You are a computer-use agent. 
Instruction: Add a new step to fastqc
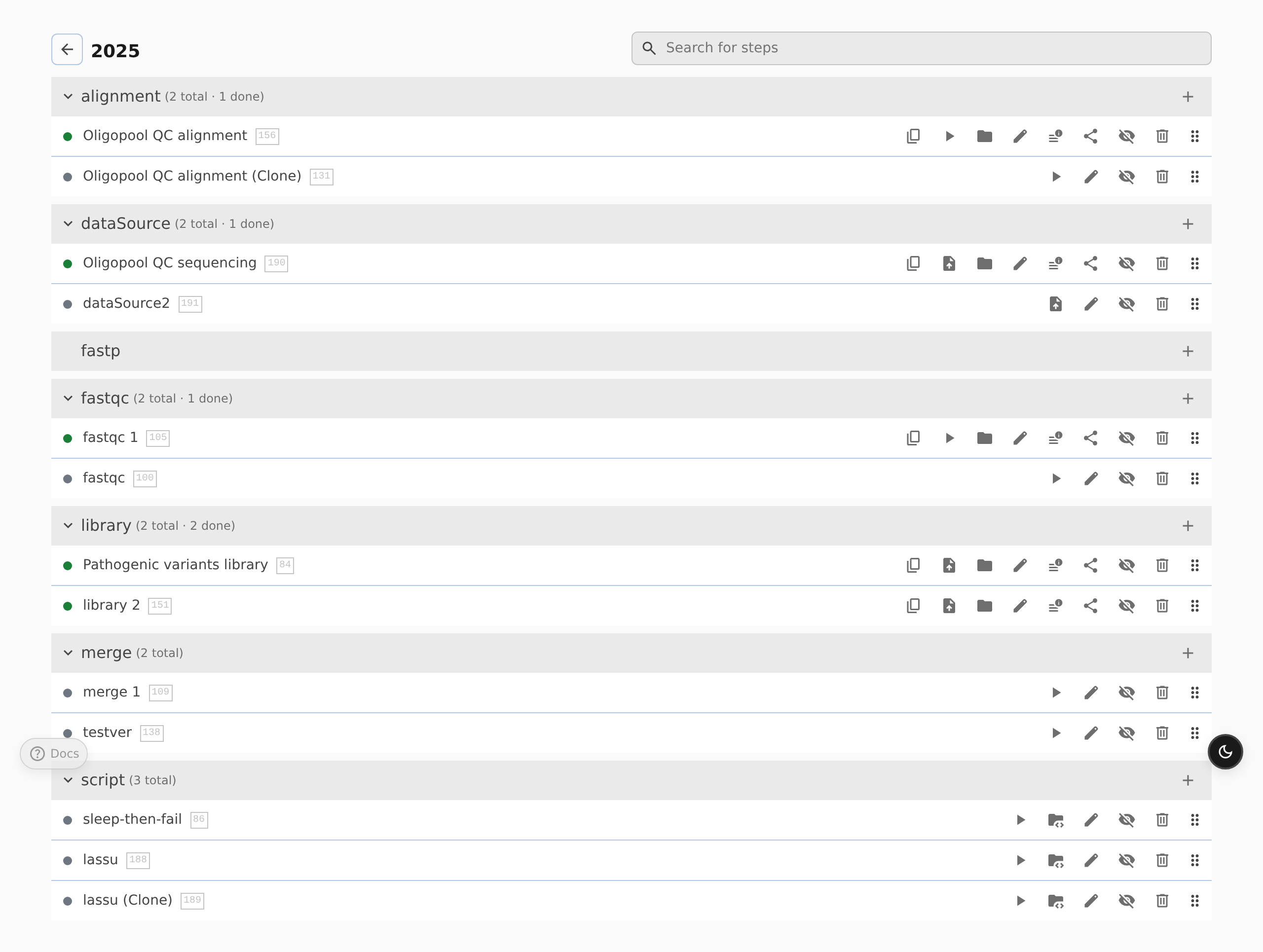click(x=1188, y=399)
